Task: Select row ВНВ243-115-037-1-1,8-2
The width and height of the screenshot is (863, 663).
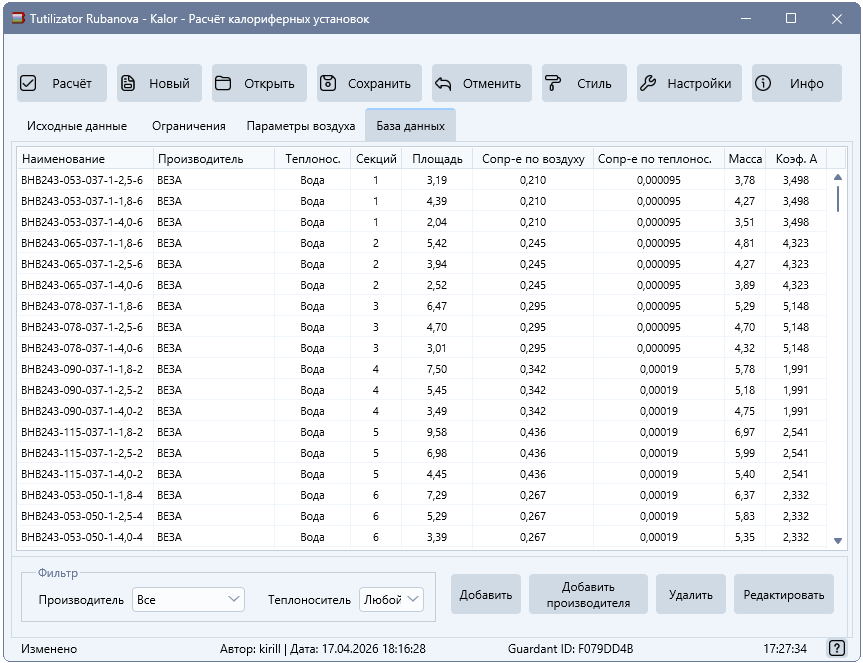Action: coord(422,431)
